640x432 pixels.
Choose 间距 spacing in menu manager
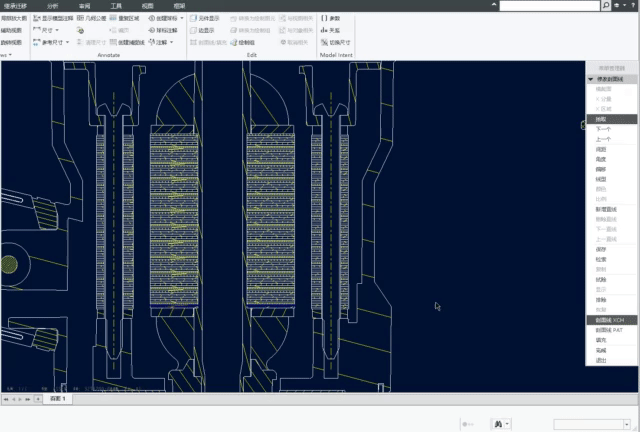coord(611,149)
